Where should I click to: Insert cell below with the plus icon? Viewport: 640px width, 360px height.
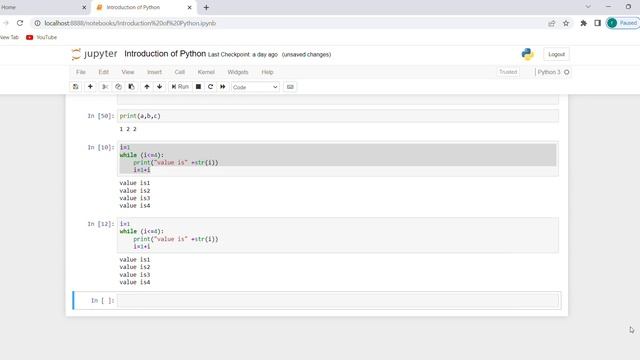[x=90, y=87]
